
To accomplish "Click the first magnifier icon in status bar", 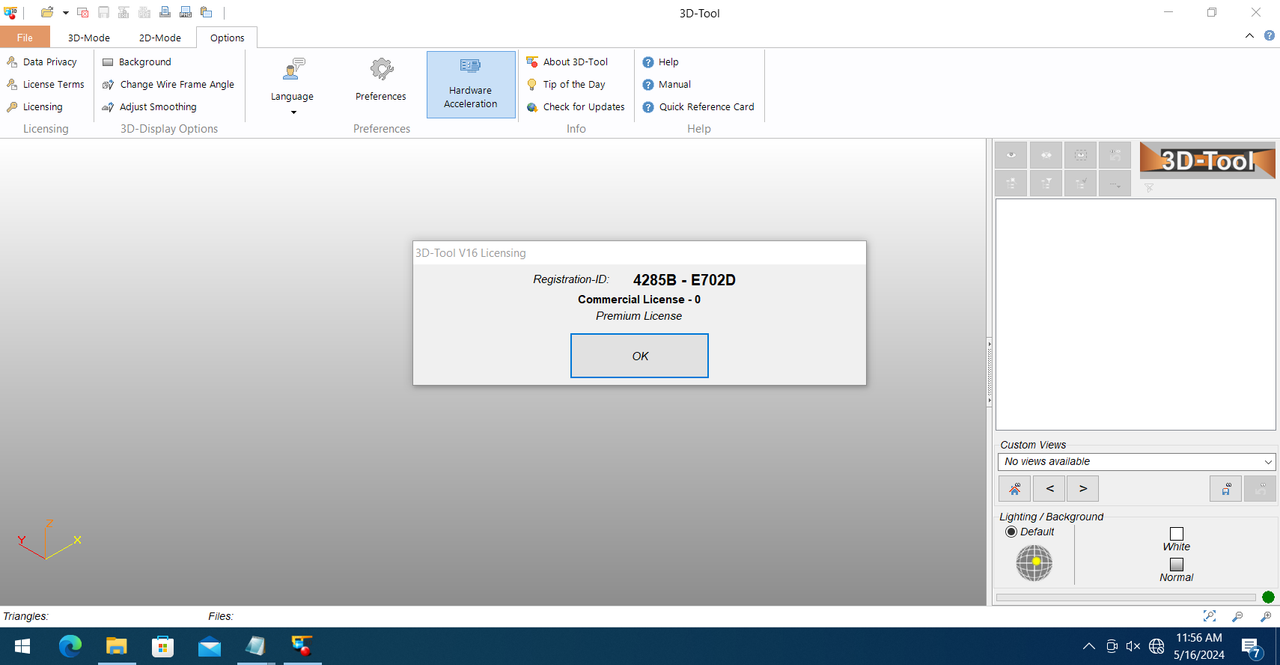I will 1238,616.
